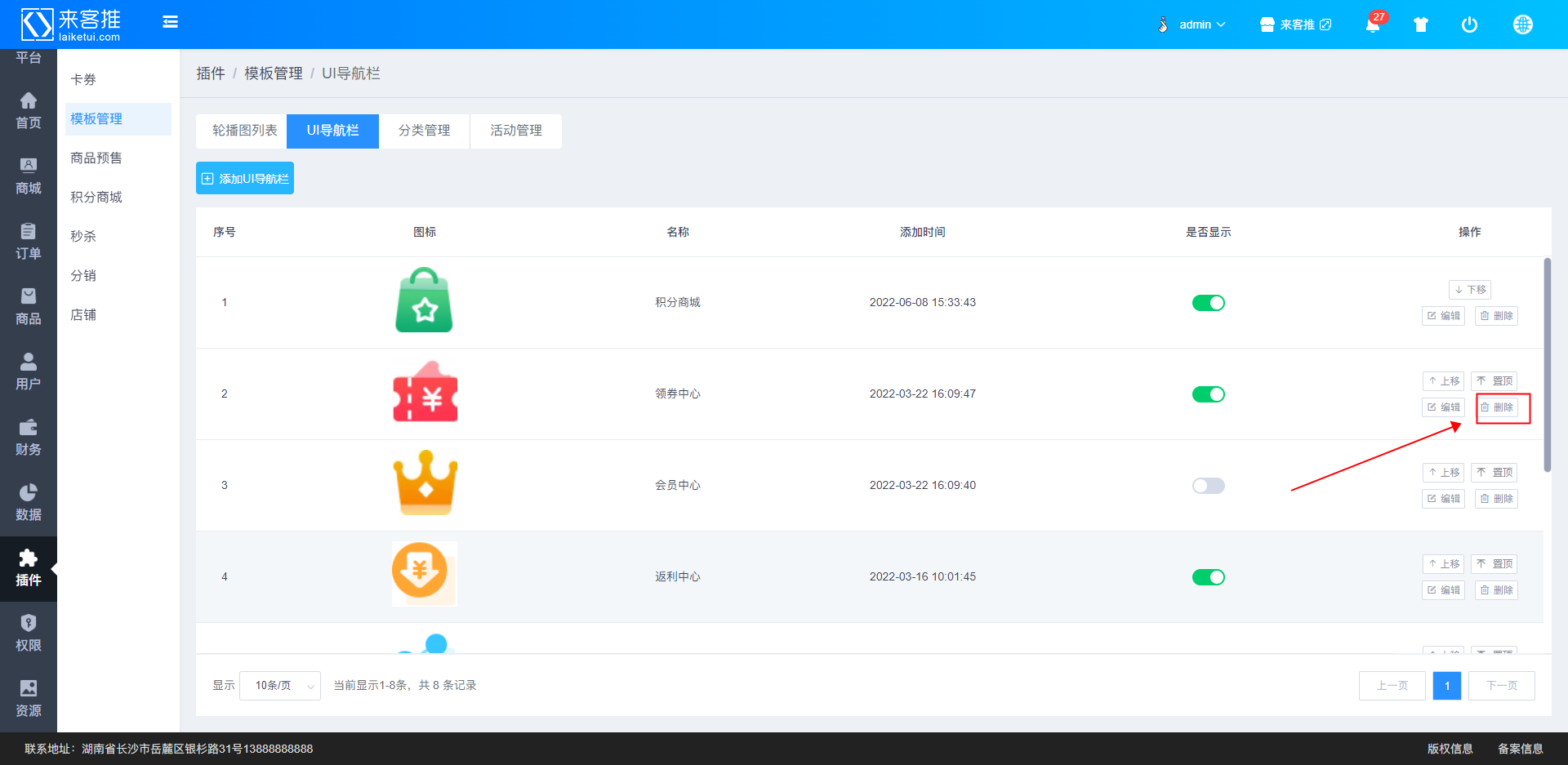Screen dimensions: 1568x765
Task: Click page 1 pagination button
Action: [1447, 686]
